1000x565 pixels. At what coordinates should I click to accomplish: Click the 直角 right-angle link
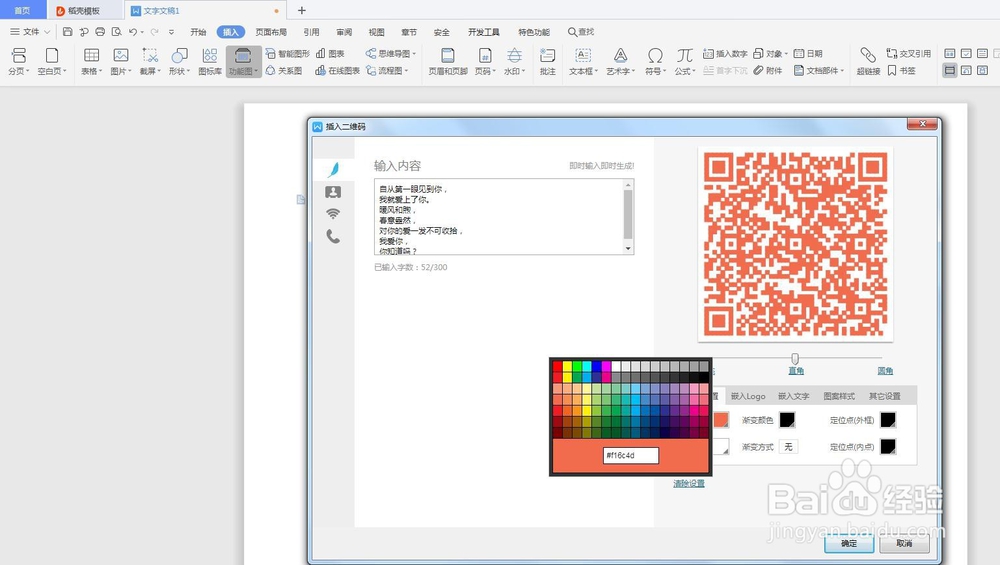(796, 371)
